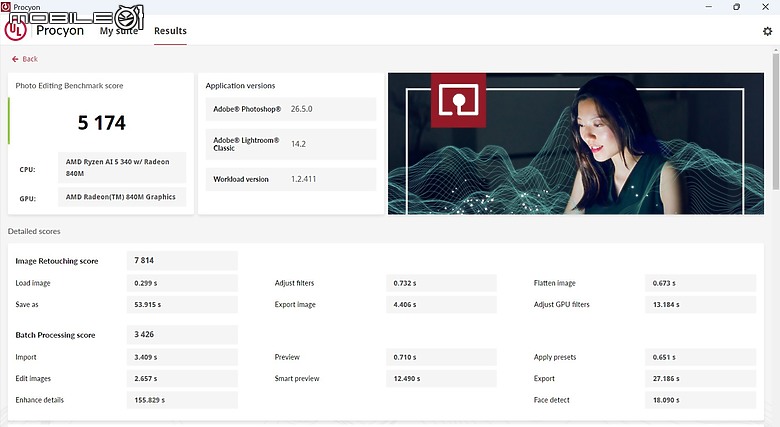780x427 pixels.
Task: Switch to the My suite tab
Action: click(x=119, y=31)
